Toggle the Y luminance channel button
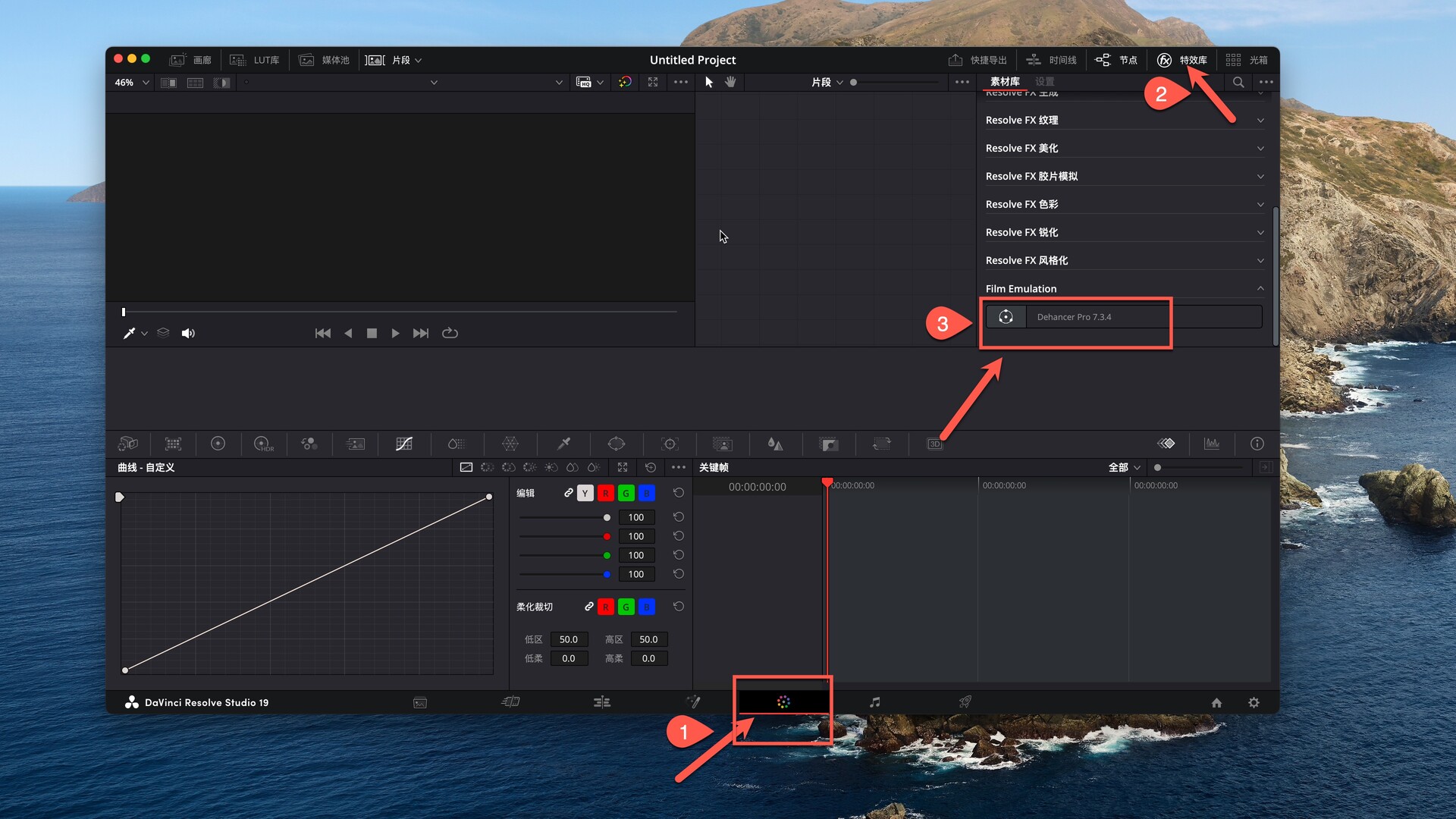1456x819 pixels. 585,493
